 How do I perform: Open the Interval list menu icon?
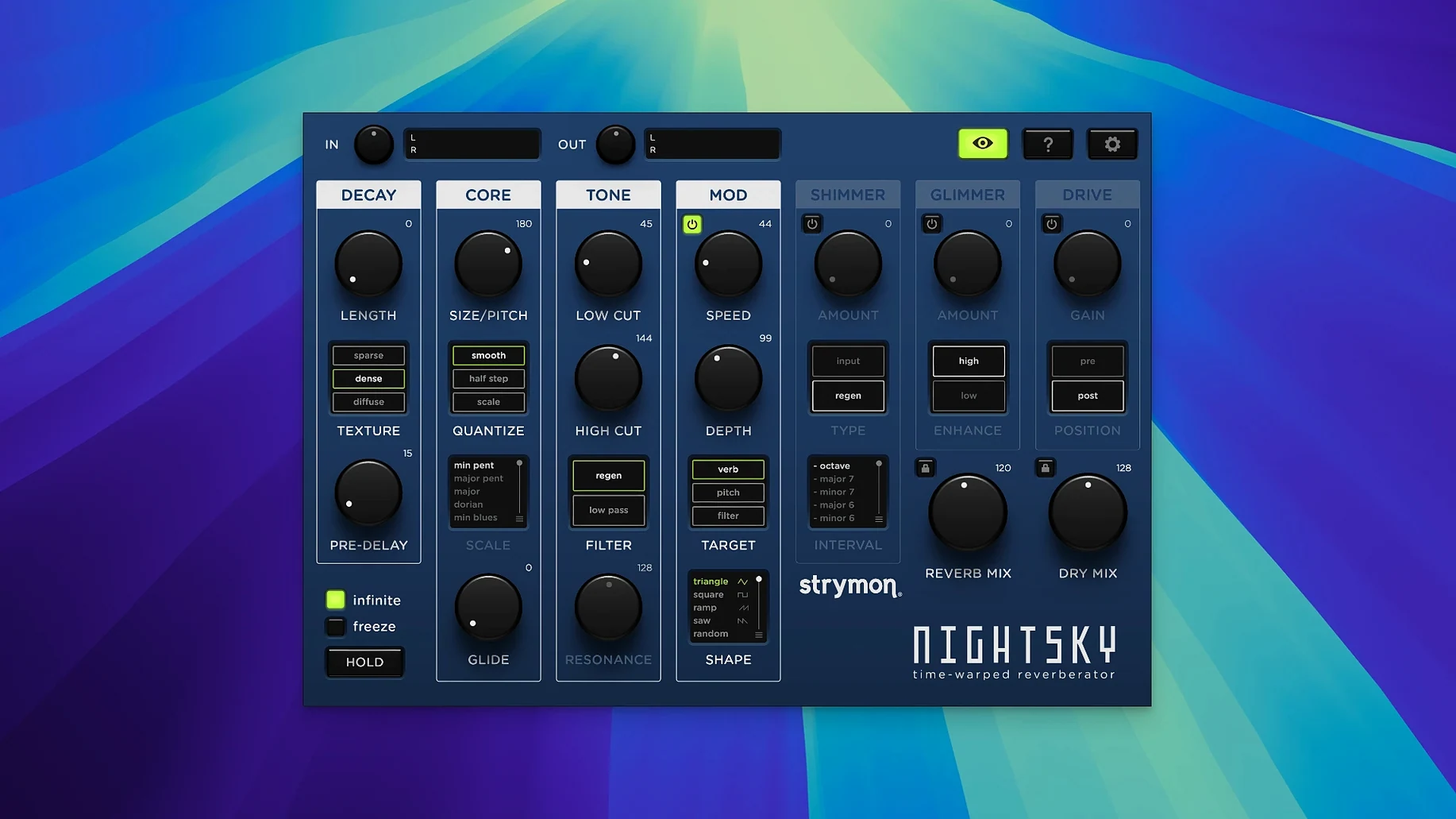[879, 519]
